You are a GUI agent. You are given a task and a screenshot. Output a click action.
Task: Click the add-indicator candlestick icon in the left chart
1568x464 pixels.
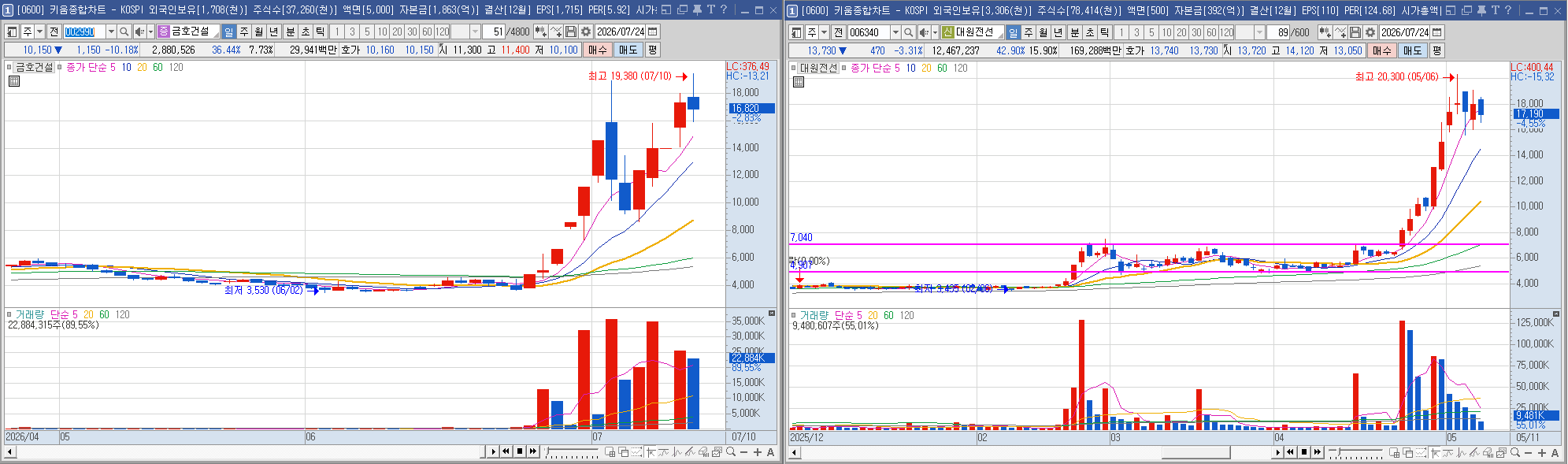click(x=540, y=32)
